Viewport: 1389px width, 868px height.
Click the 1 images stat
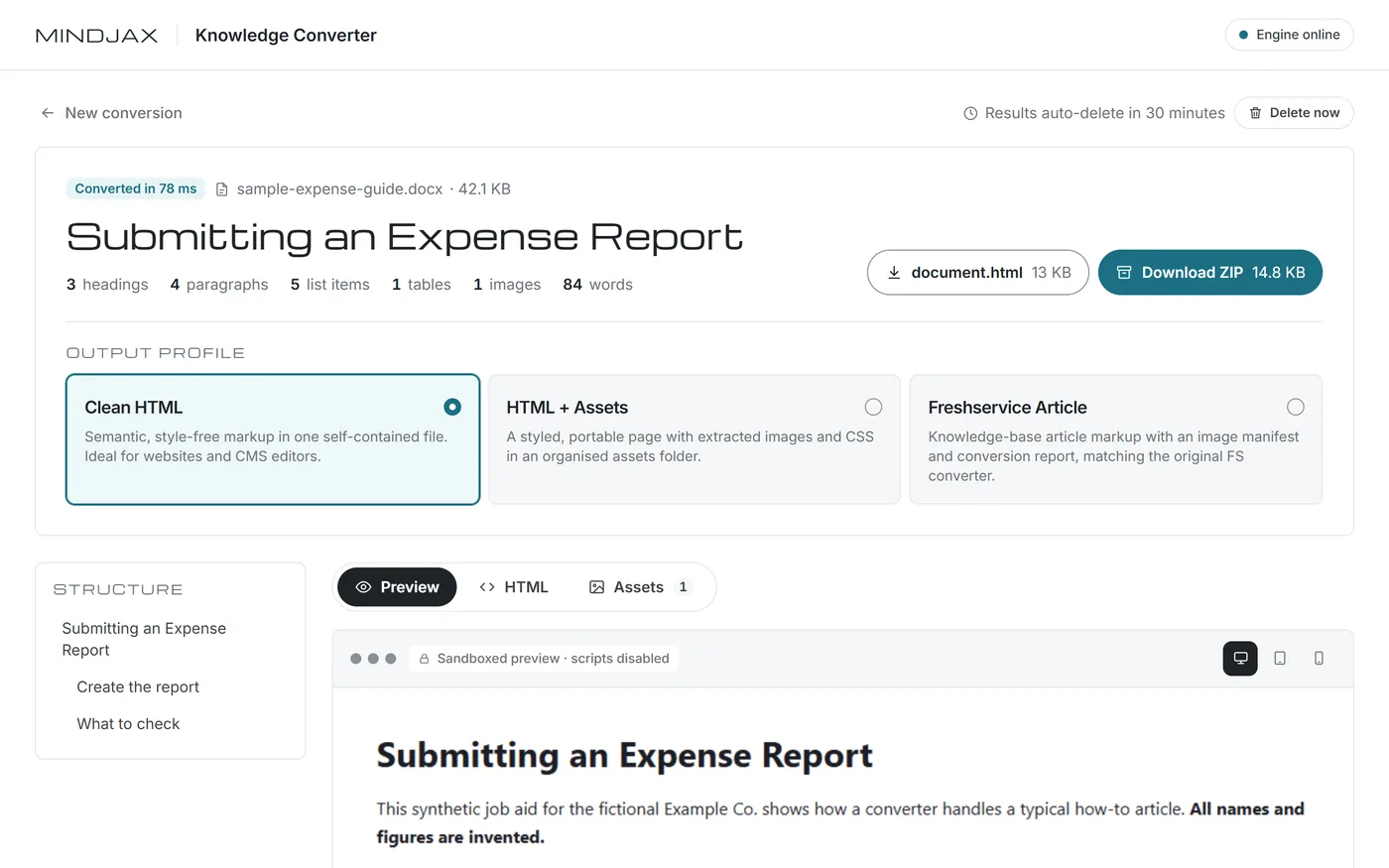pos(507,285)
